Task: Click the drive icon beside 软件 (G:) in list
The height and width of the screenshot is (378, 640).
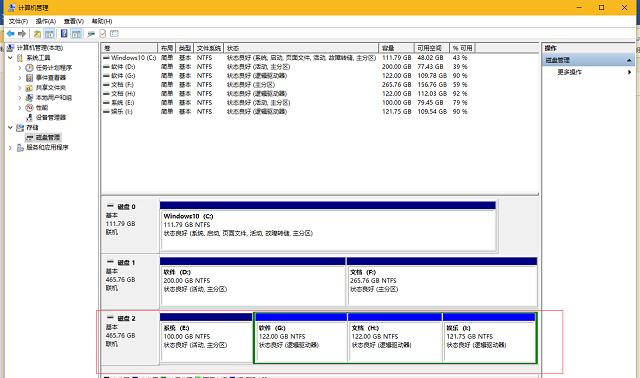Action: (x=106, y=76)
